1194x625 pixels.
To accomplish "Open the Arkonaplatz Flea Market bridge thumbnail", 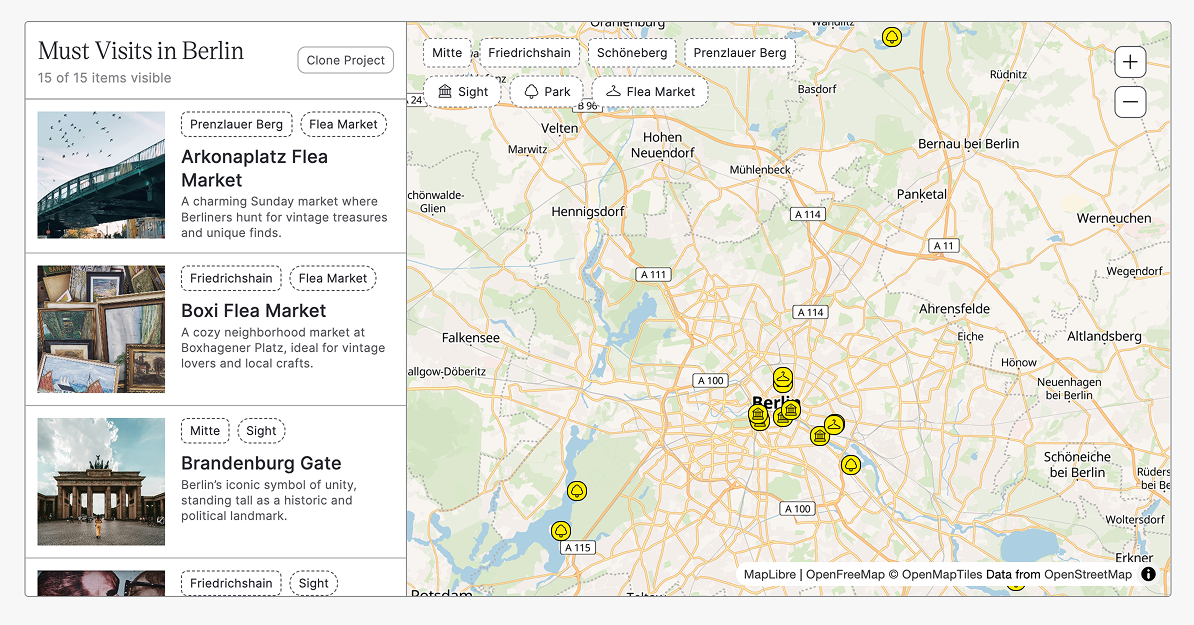I will pyautogui.click(x=101, y=175).
